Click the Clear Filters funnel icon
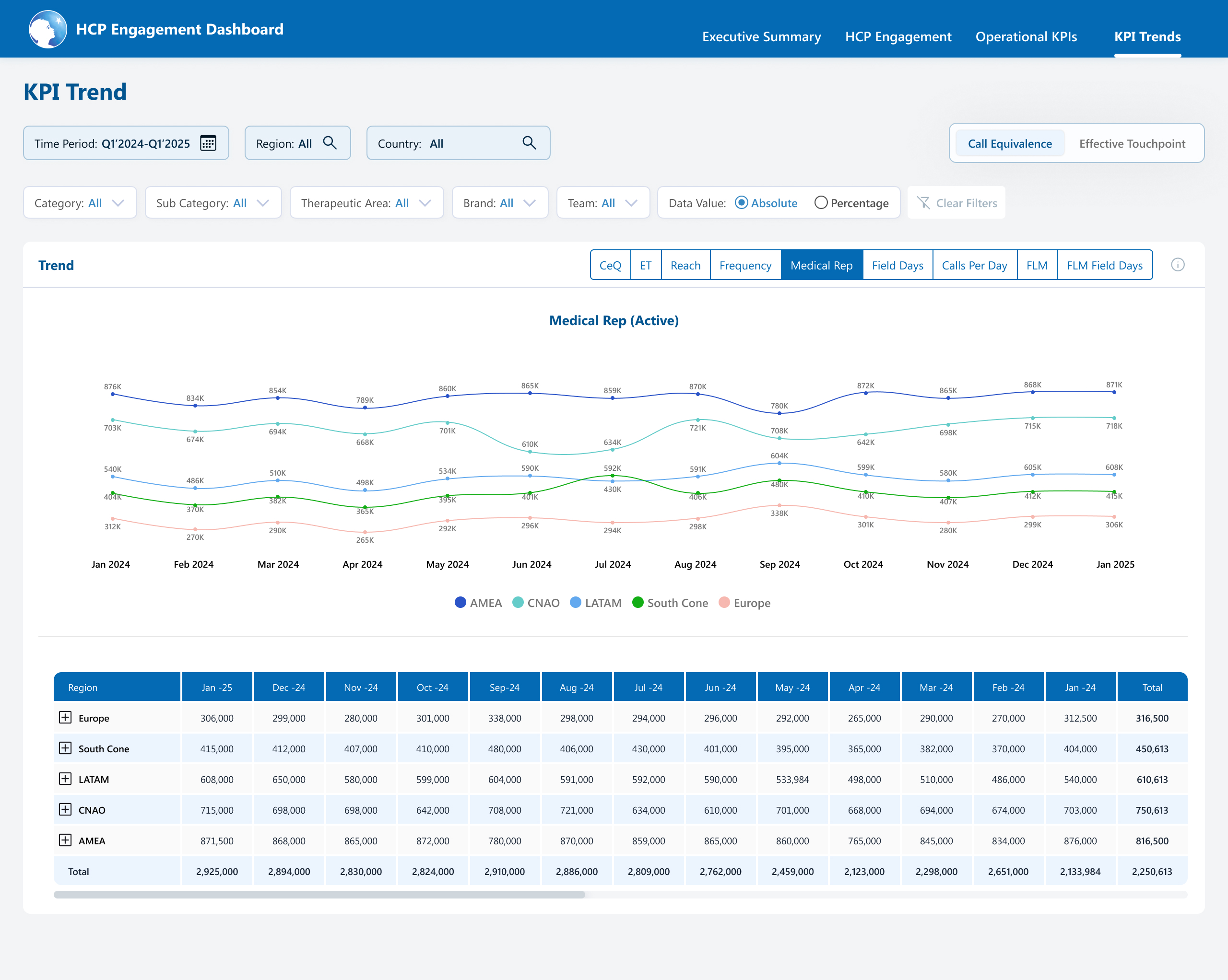 click(x=923, y=203)
